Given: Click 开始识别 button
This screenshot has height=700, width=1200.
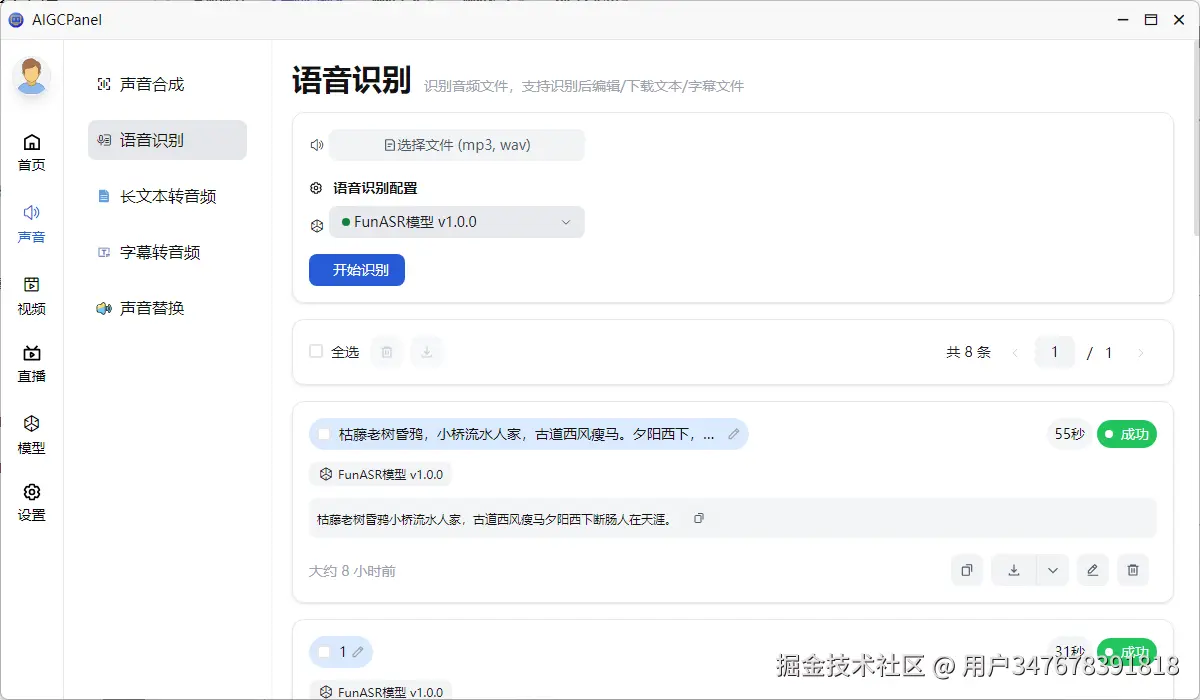Looking at the screenshot, I should click(x=357, y=270).
